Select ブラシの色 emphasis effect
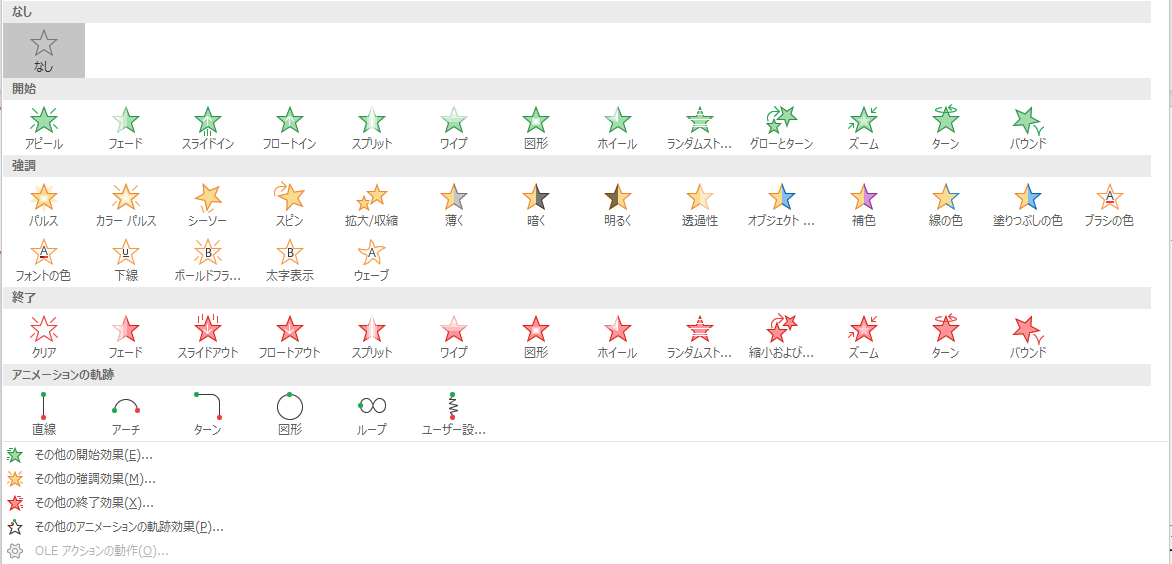Screen dimensions: 1172x564 click(1110, 205)
